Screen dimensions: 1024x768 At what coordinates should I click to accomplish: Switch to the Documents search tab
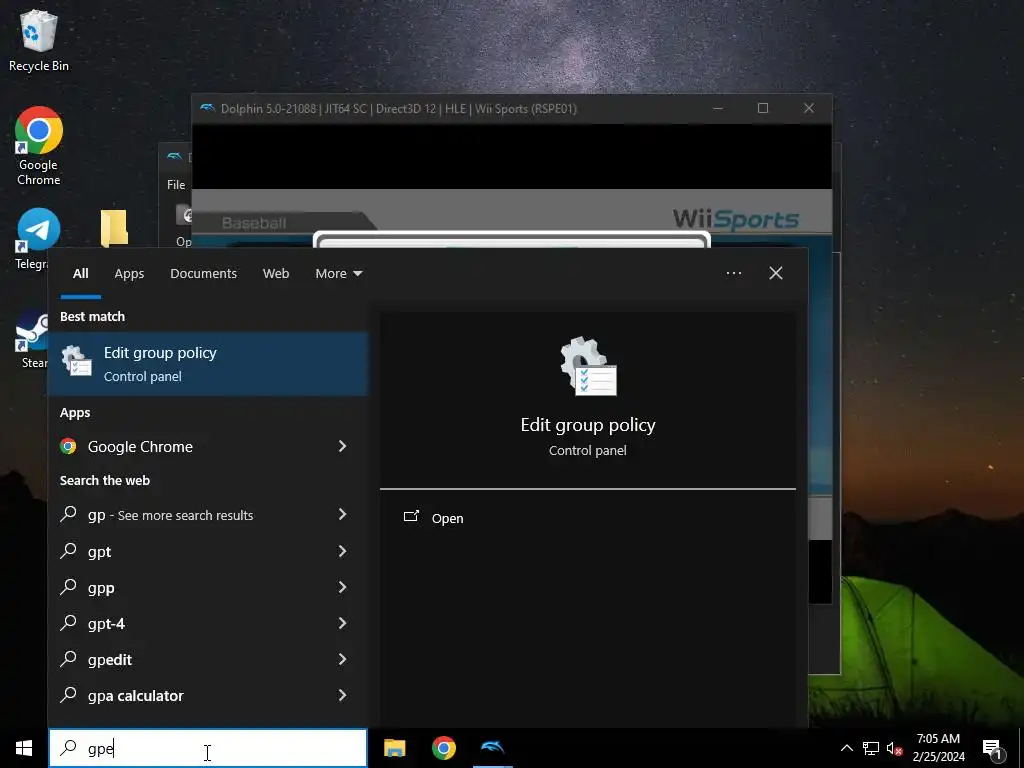click(x=203, y=274)
